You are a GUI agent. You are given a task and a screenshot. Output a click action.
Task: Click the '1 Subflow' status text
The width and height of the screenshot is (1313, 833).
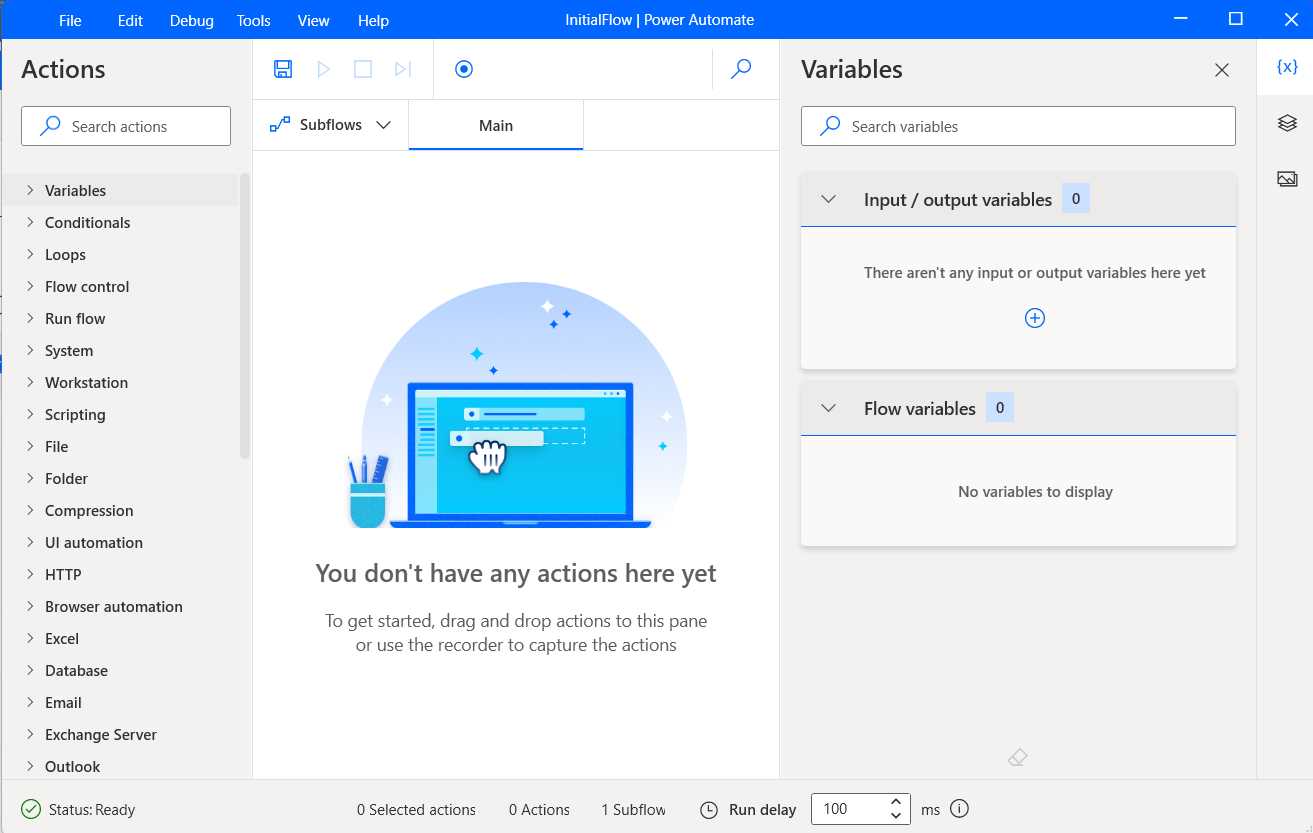633,810
